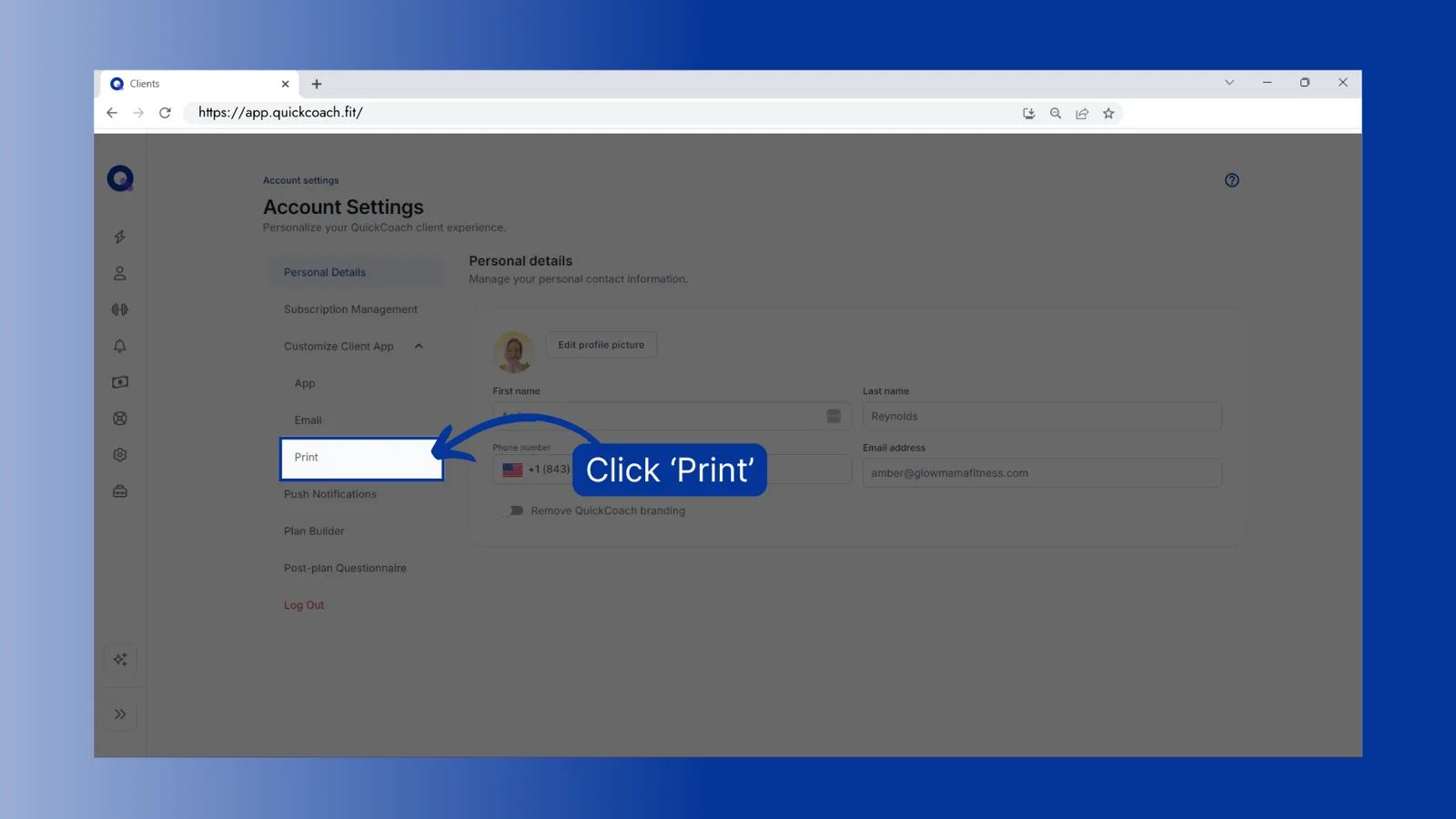Click the red Log Out link
The width and height of the screenshot is (1456, 819).
304,605
